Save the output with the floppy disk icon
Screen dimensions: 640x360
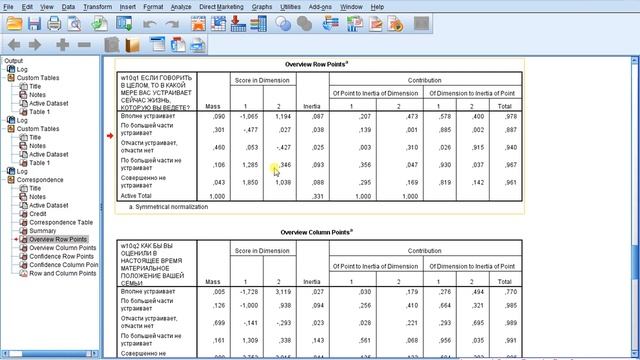pos(34,24)
